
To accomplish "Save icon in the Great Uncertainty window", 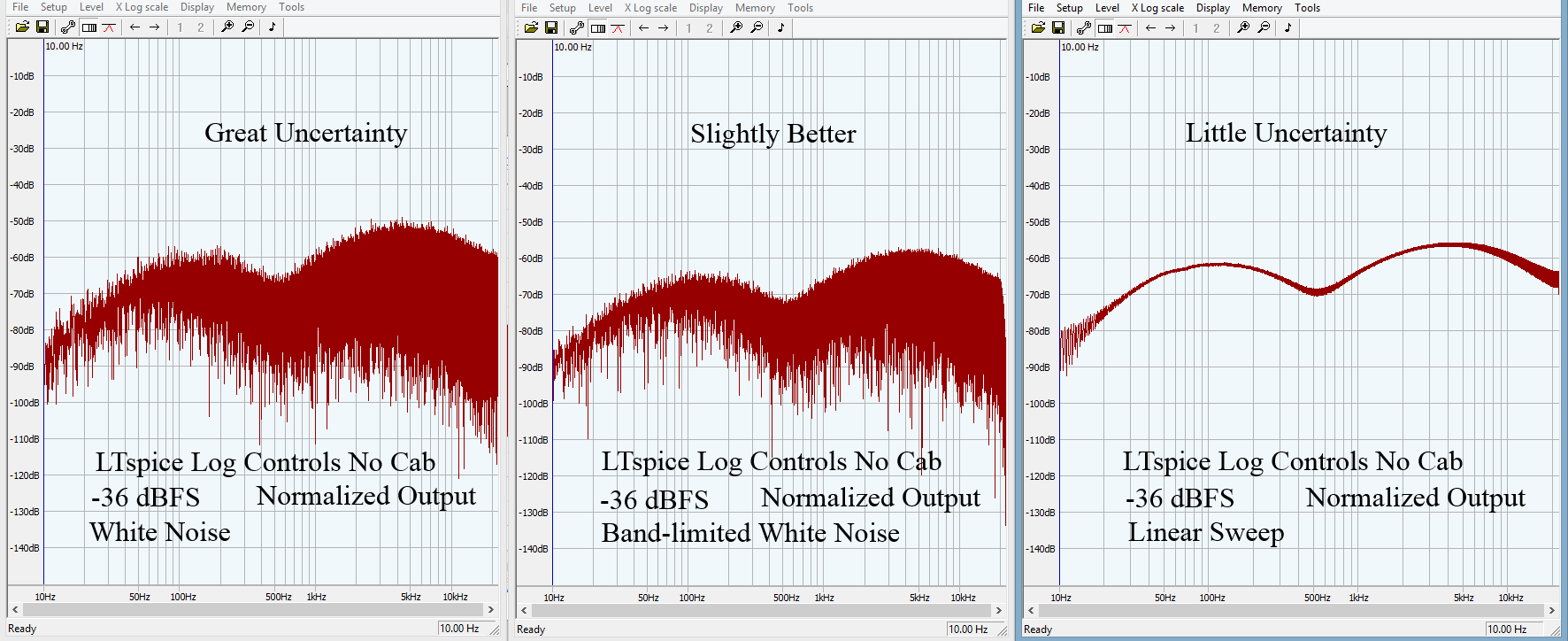I will (x=42, y=27).
